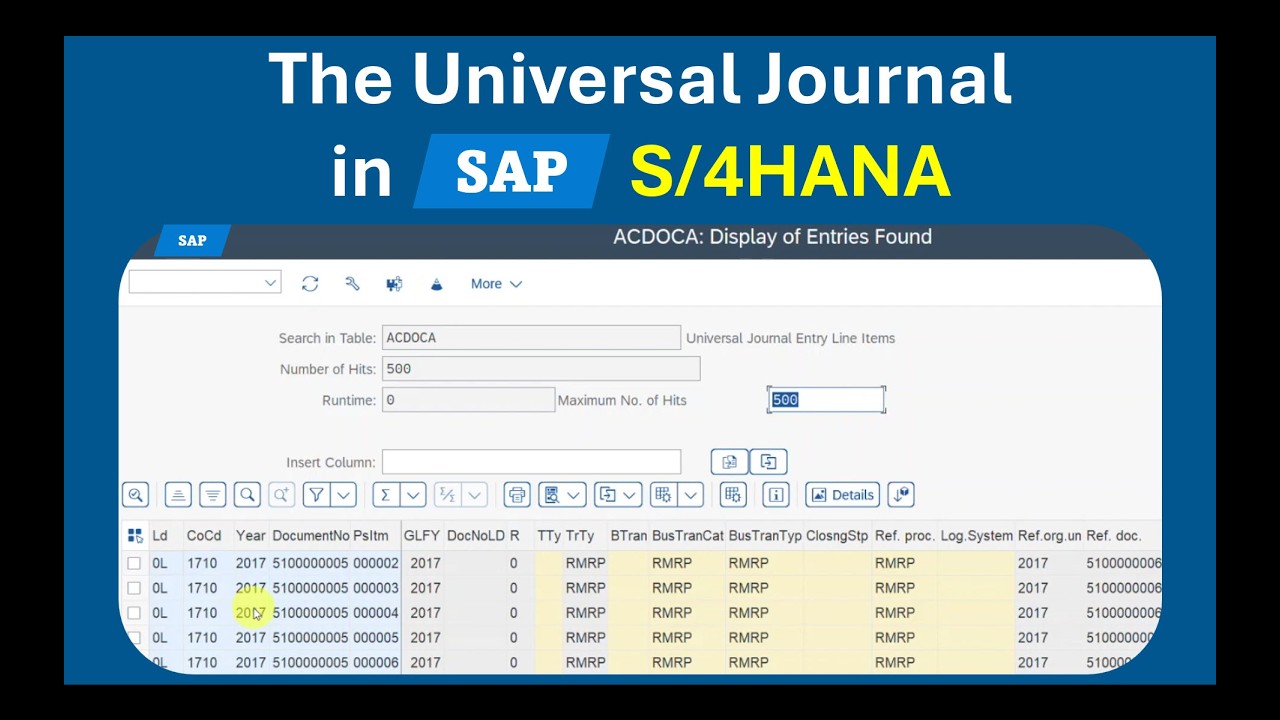This screenshot has width=1280, height=720.
Task: Expand the Filter options dropdown arrow
Action: coord(344,494)
